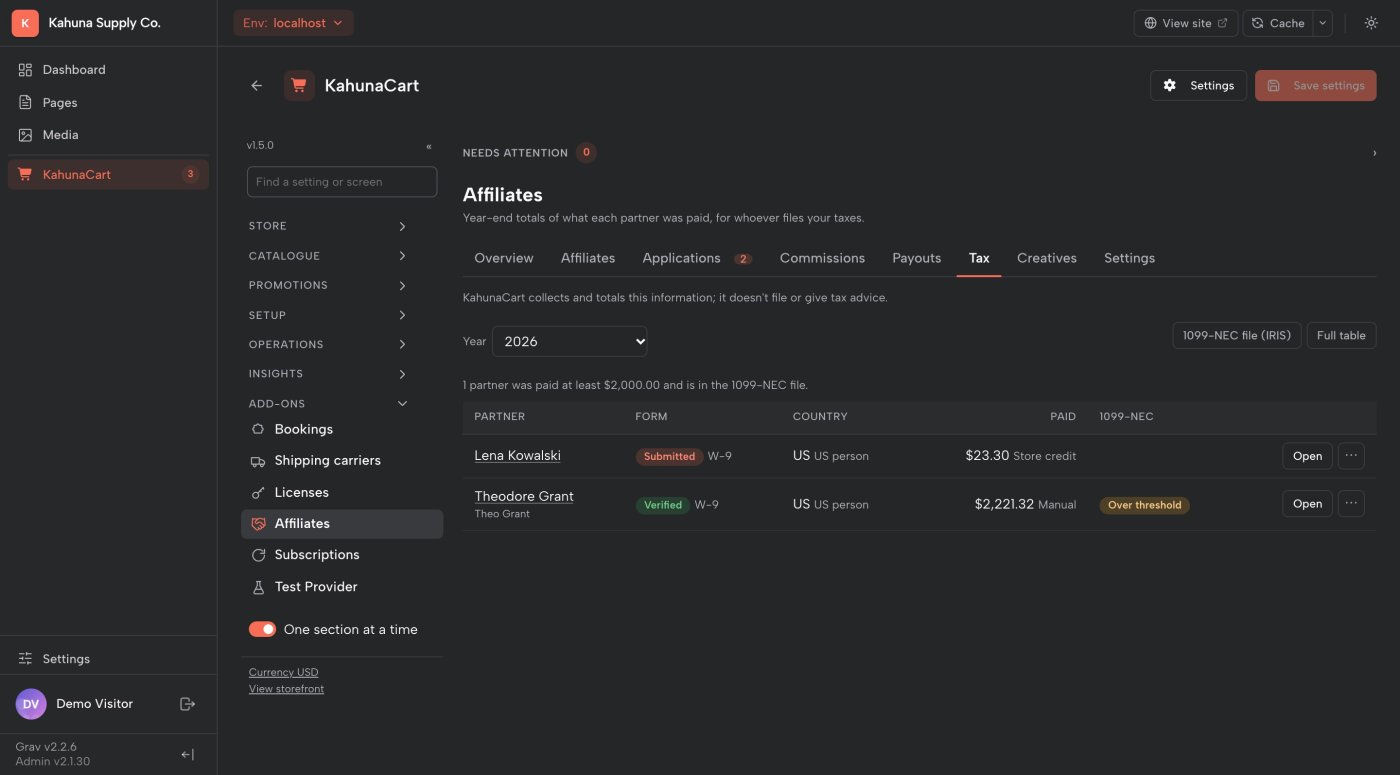The width and height of the screenshot is (1400, 775).
Task: Go to Dashboard in sidebar
Action: [108, 70]
